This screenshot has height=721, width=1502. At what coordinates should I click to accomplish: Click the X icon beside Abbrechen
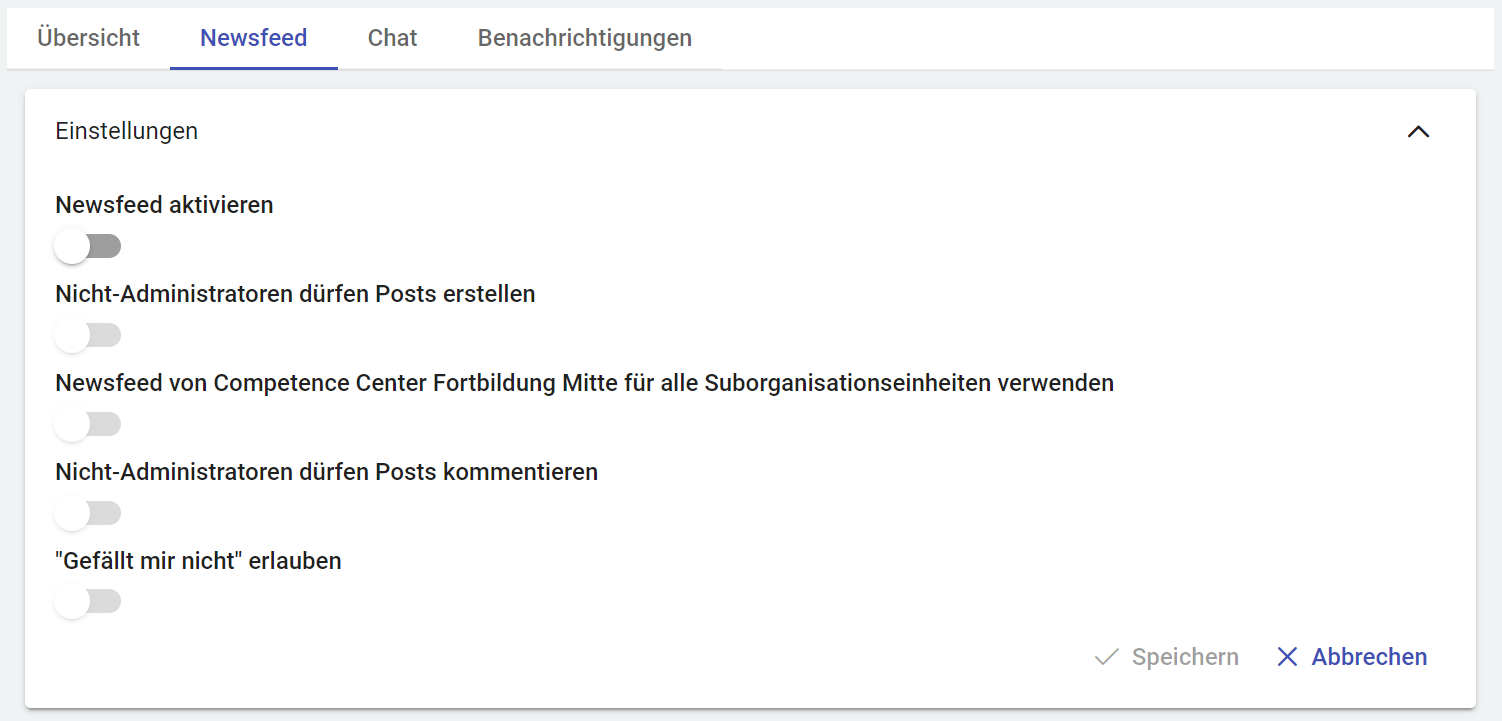point(1287,657)
